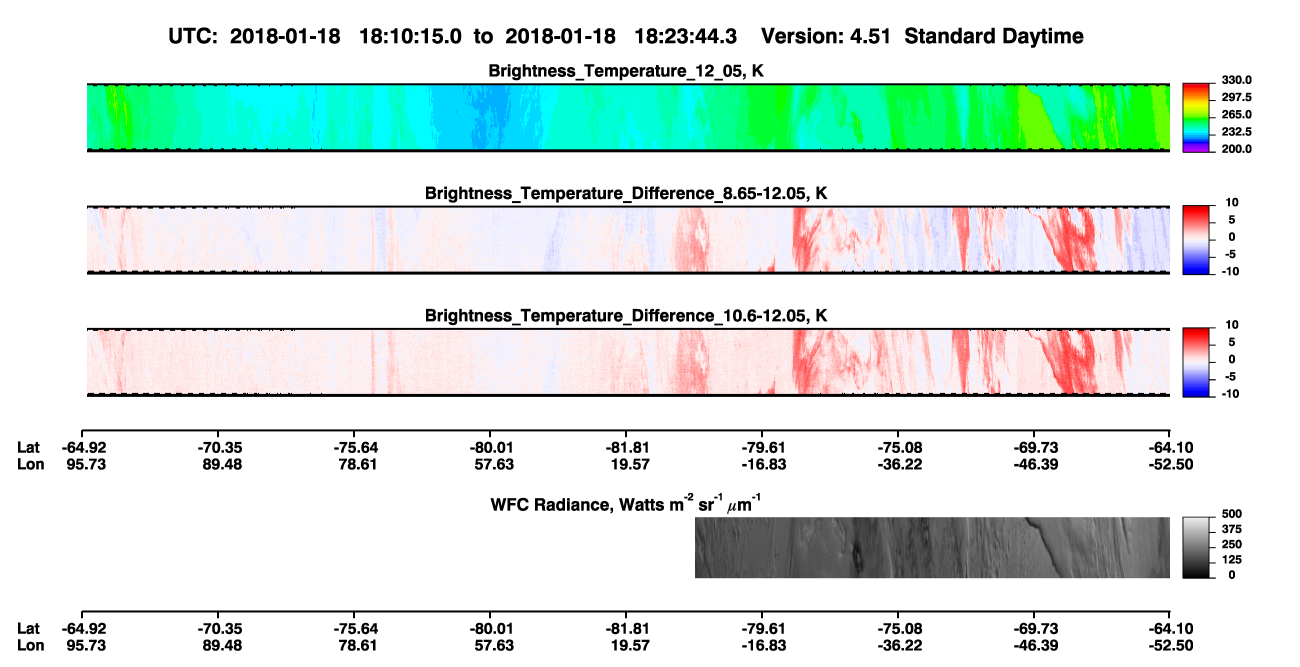Click the 375 label on radiance color bar
The image size is (1300, 667).
1233,529
